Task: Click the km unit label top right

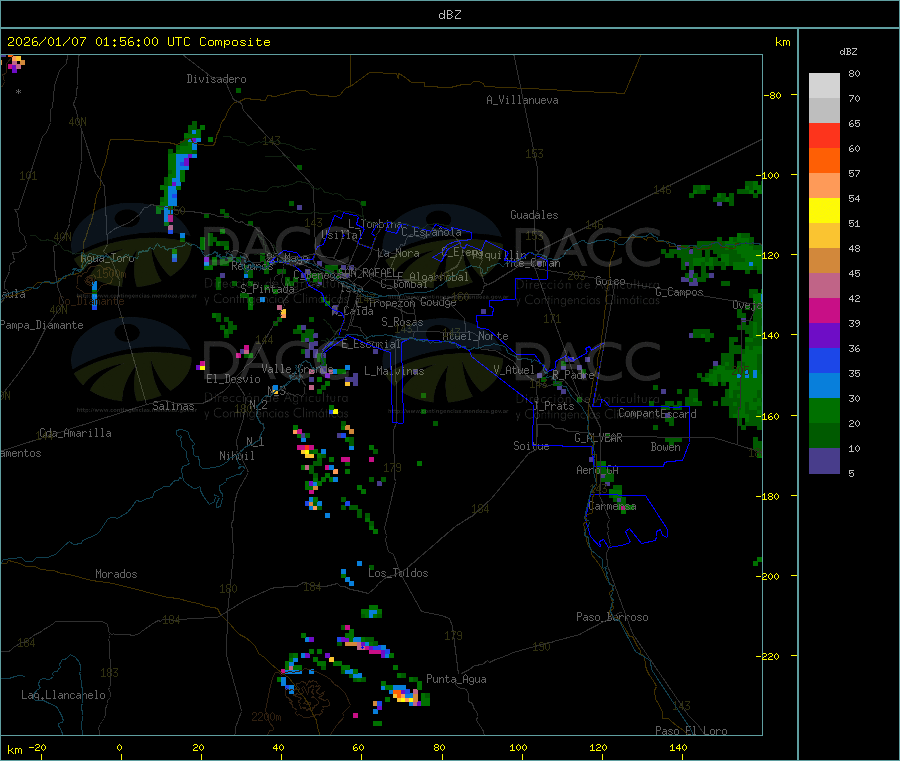Action: 783,42
